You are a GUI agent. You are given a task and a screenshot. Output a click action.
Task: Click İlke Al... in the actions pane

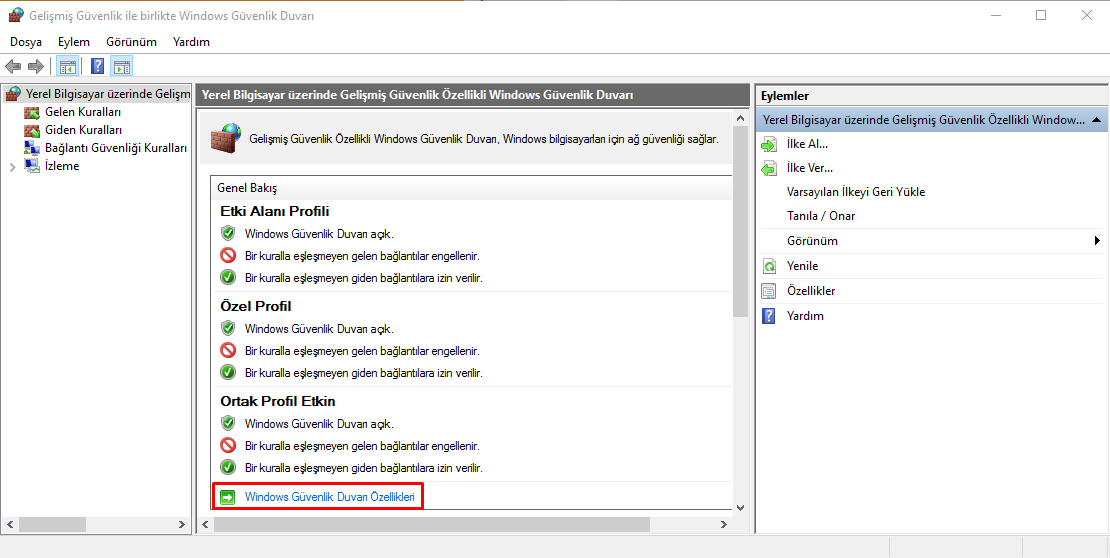coord(807,144)
